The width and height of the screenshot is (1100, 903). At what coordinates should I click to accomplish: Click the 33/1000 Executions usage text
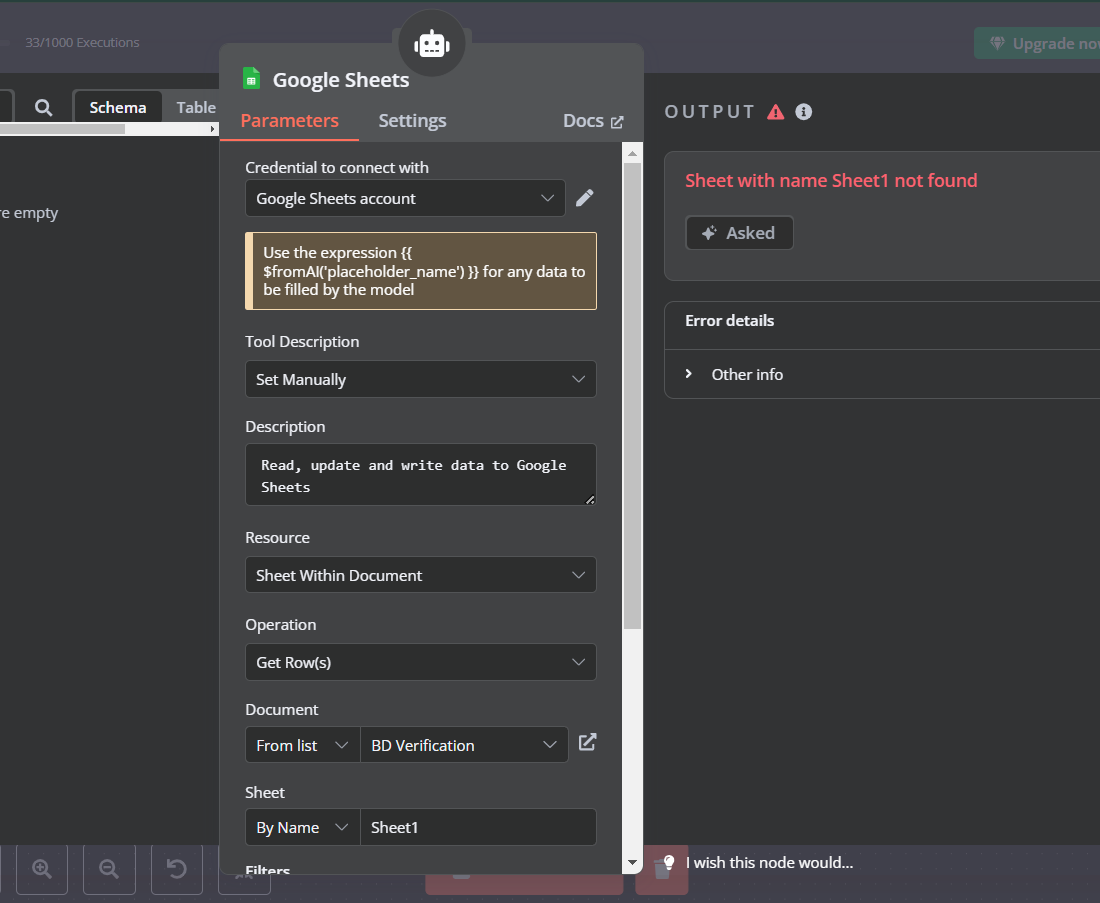pos(82,42)
